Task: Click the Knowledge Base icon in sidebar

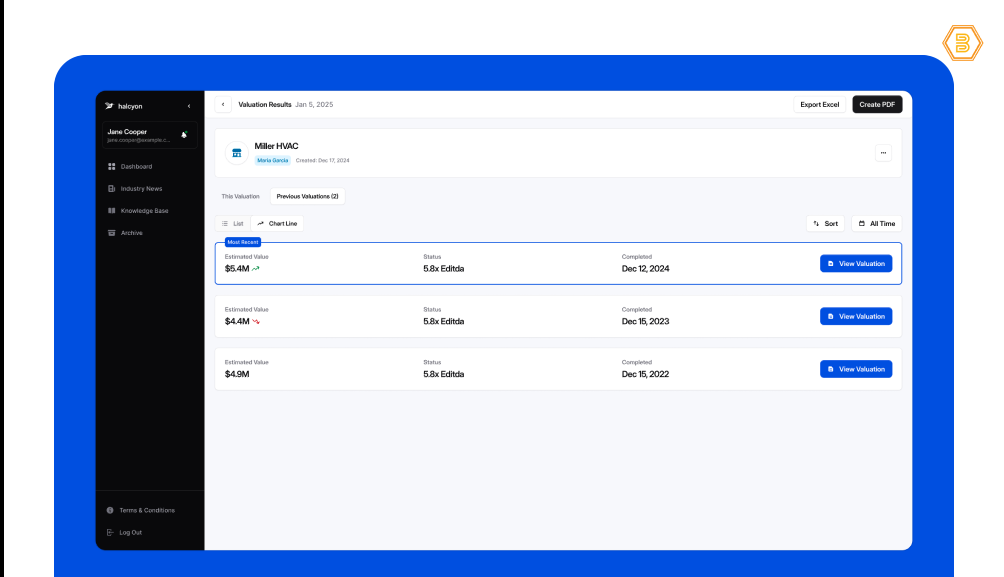Action: 111,211
